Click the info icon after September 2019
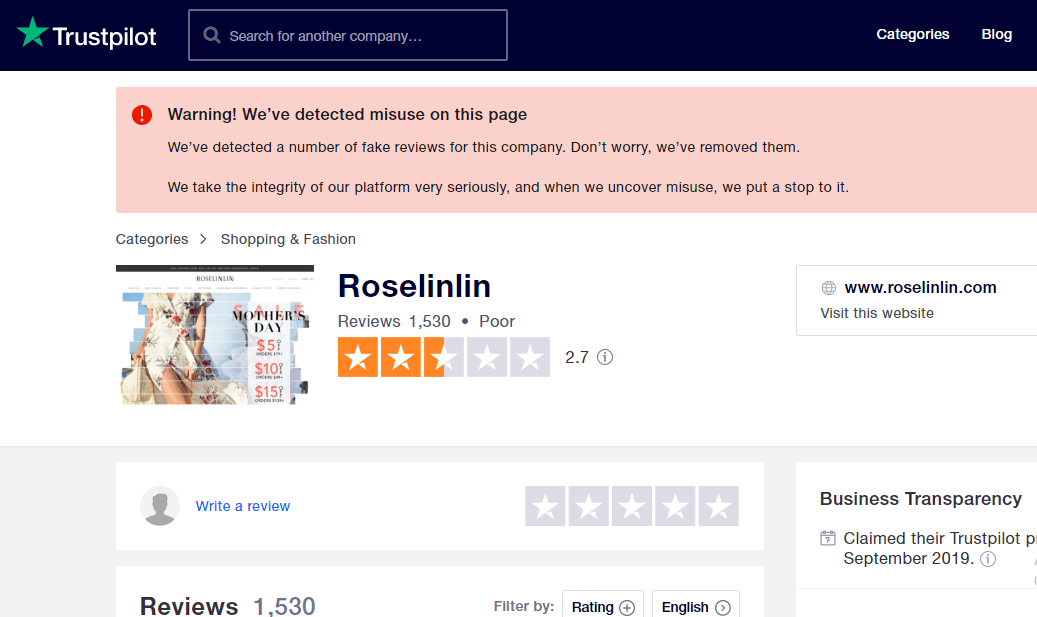The image size is (1037, 617). [x=988, y=559]
